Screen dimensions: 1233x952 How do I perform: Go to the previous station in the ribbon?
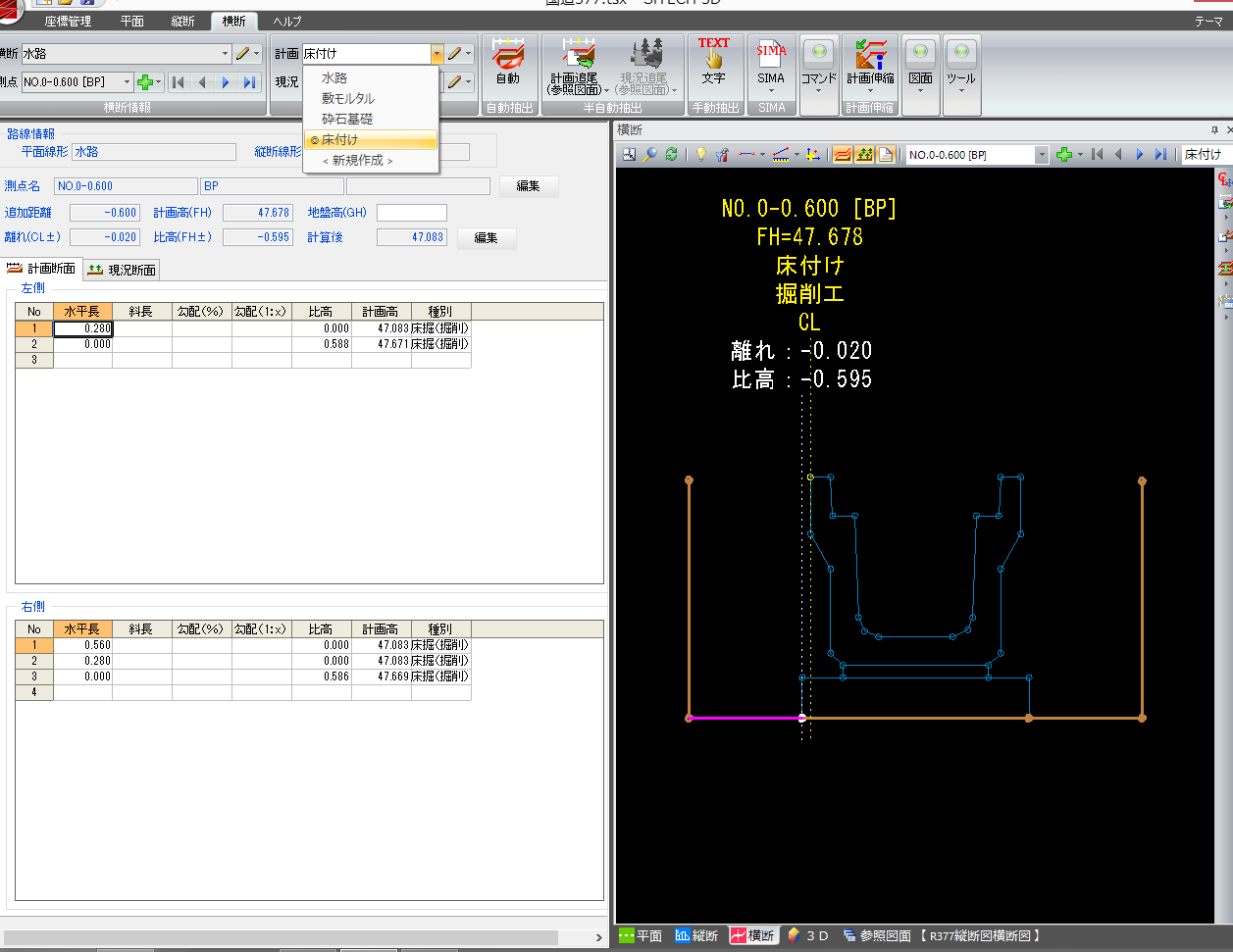point(202,82)
